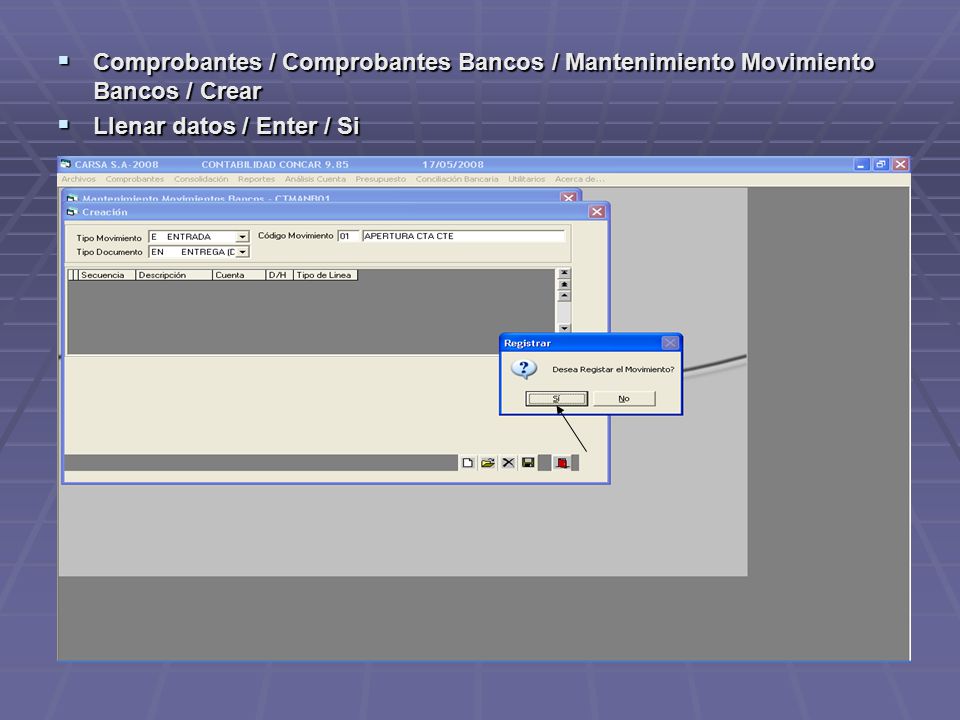
Task: Click the Tipo de Linea column header
Action: 325,275
